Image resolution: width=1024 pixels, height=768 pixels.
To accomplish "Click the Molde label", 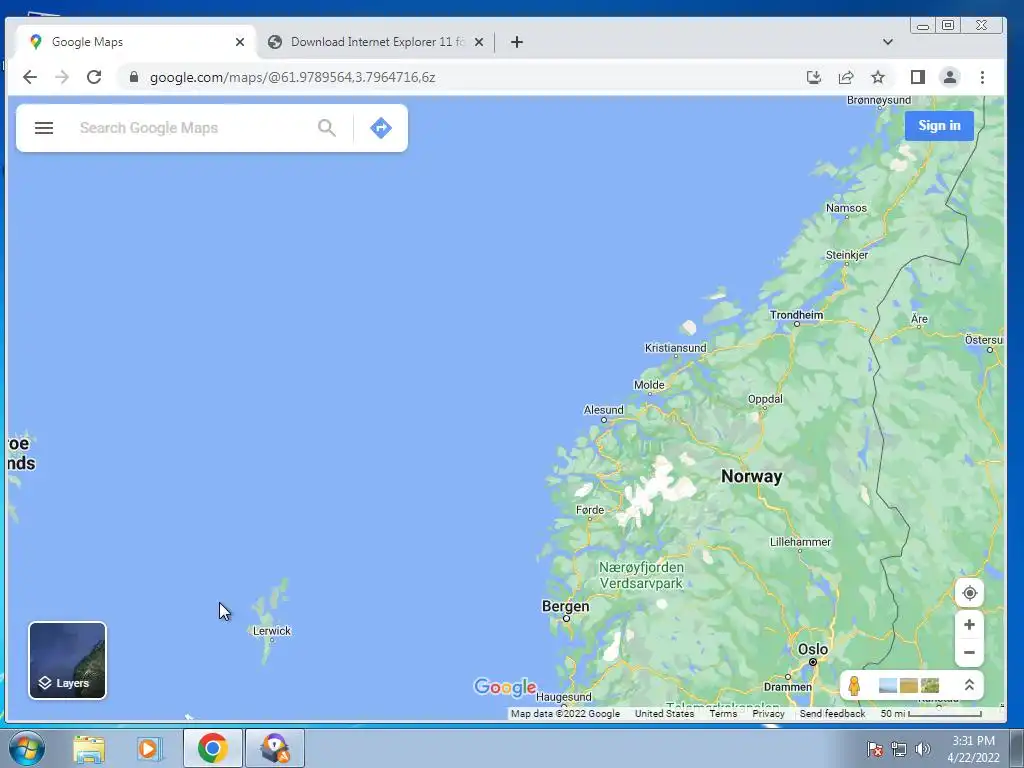I will point(649,385).
